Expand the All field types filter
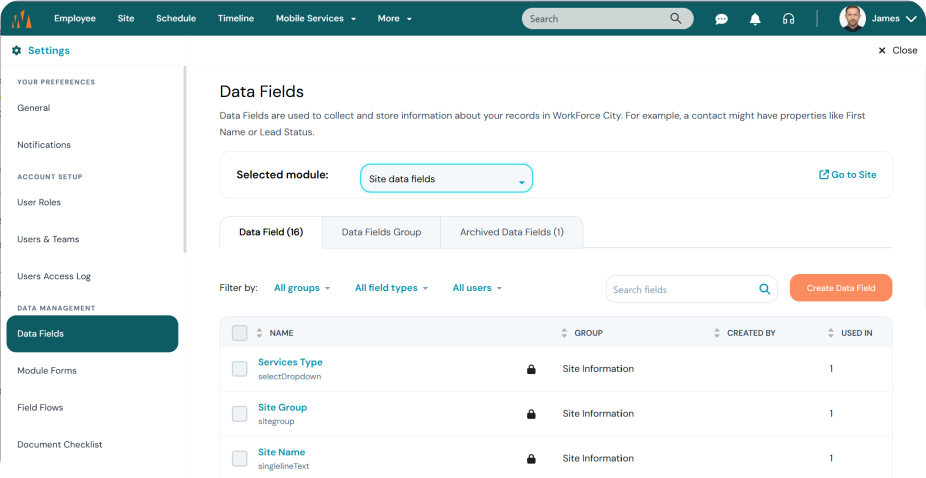The width and height of the screenshot is (926, 478). [x=391, y=288]
